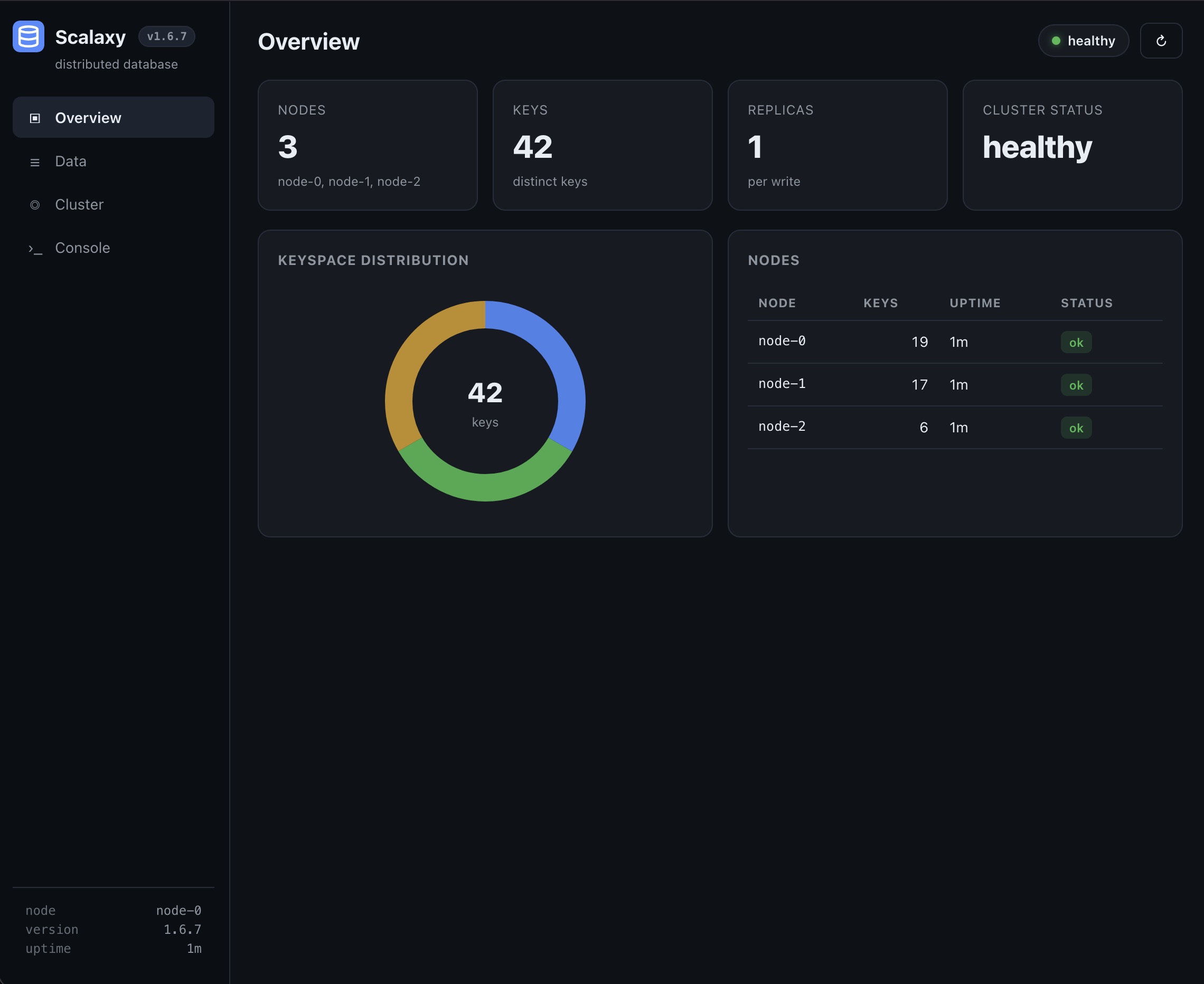
Task: Click the 6 keys value for node-2
Action: pos(924,428)
